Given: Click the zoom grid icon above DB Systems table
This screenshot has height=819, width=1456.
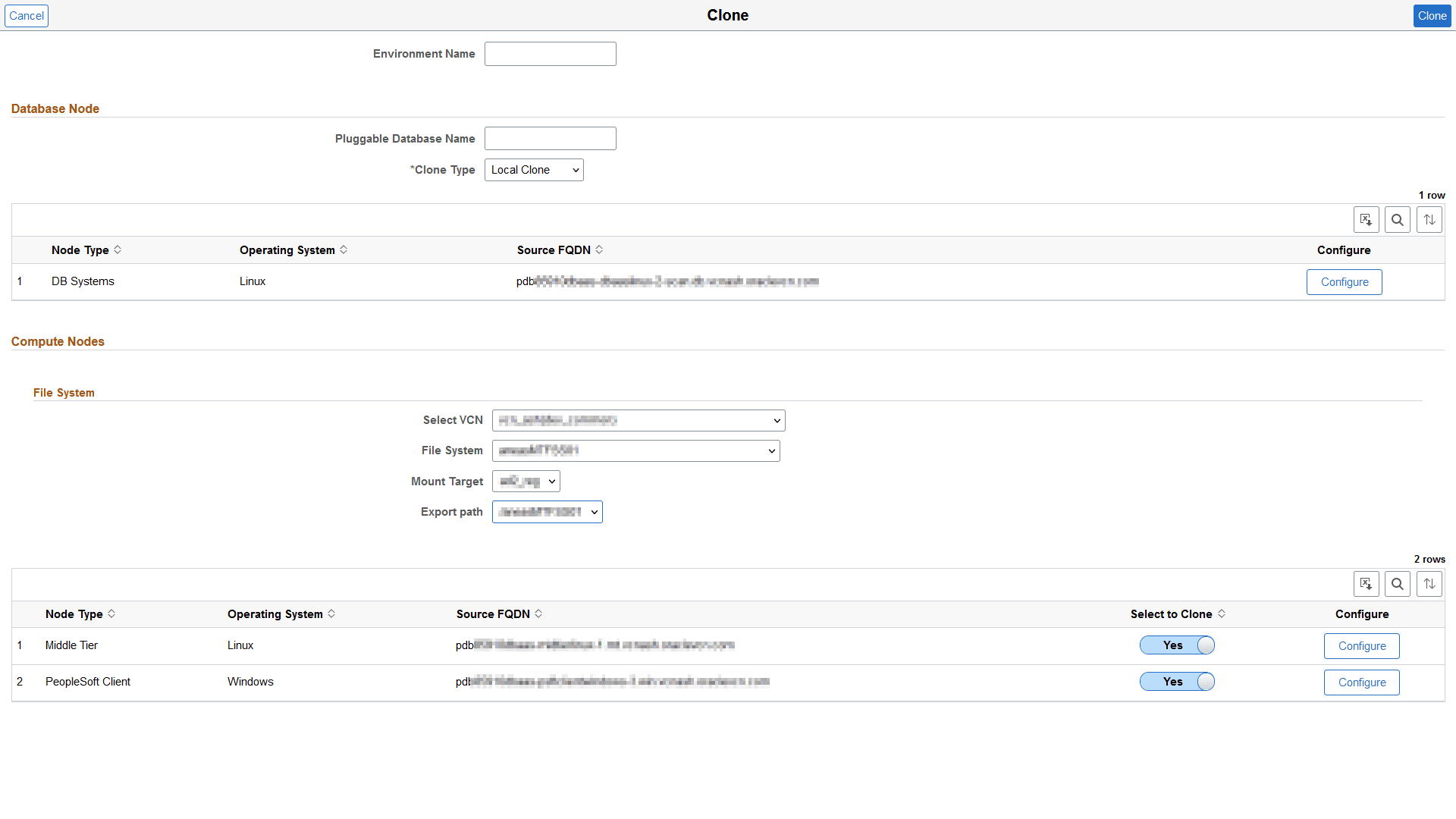Looking at the screenshot, I should click(1367, 219).
